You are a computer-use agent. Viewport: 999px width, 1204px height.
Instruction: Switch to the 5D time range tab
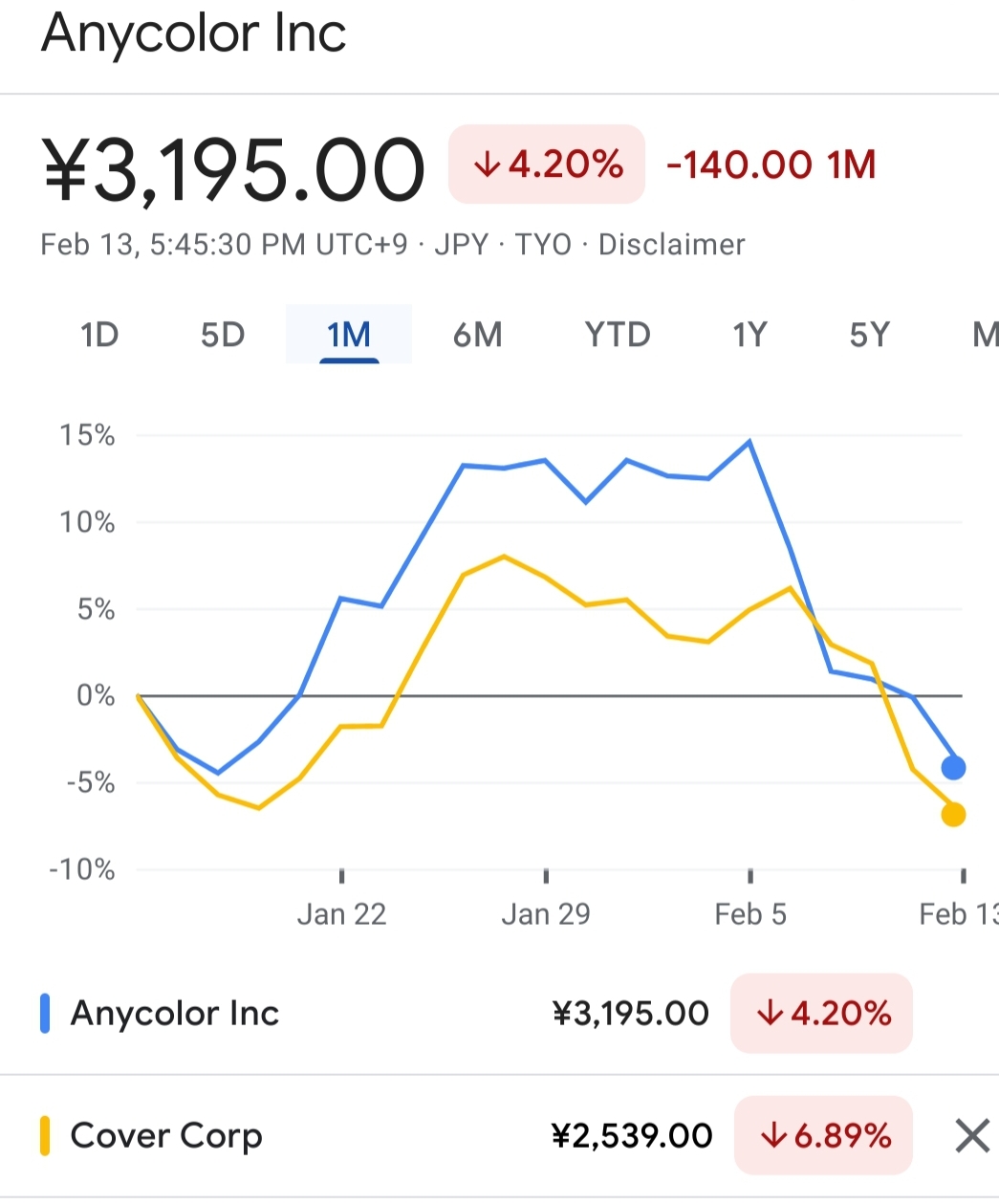223,335
